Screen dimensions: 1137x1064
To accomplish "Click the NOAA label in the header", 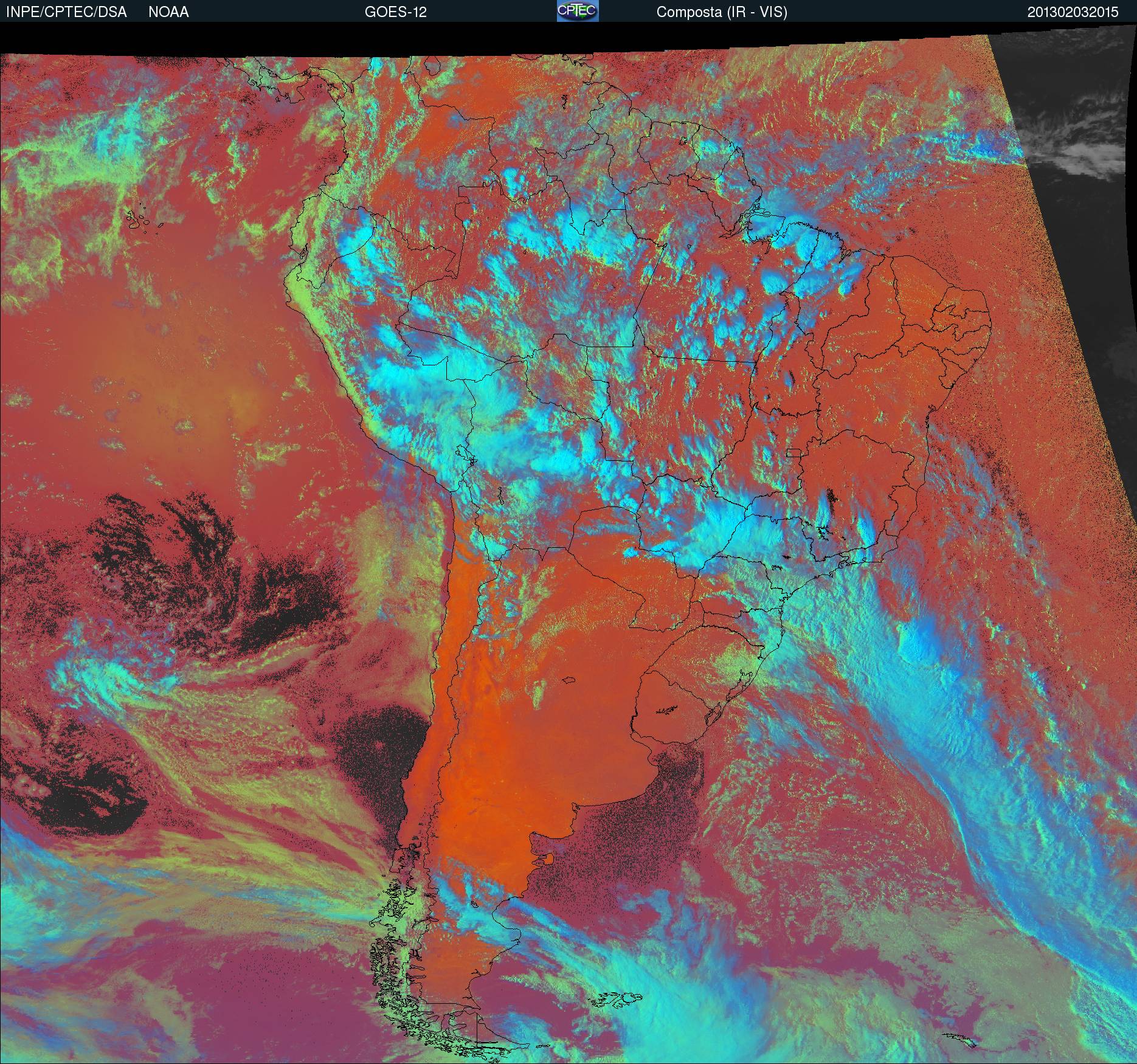I will click(168, 12).
